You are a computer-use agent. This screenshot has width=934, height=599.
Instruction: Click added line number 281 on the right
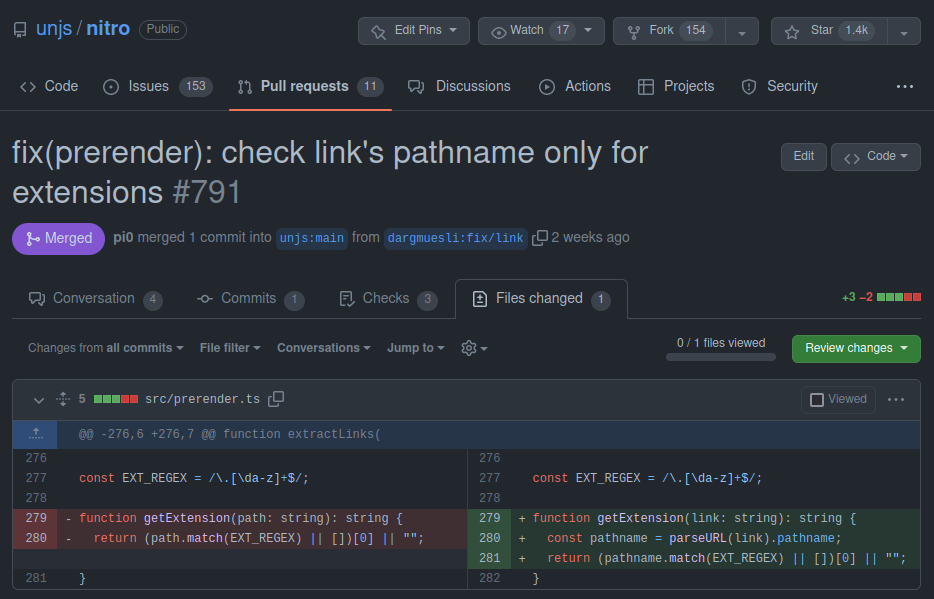coord(490,558)
